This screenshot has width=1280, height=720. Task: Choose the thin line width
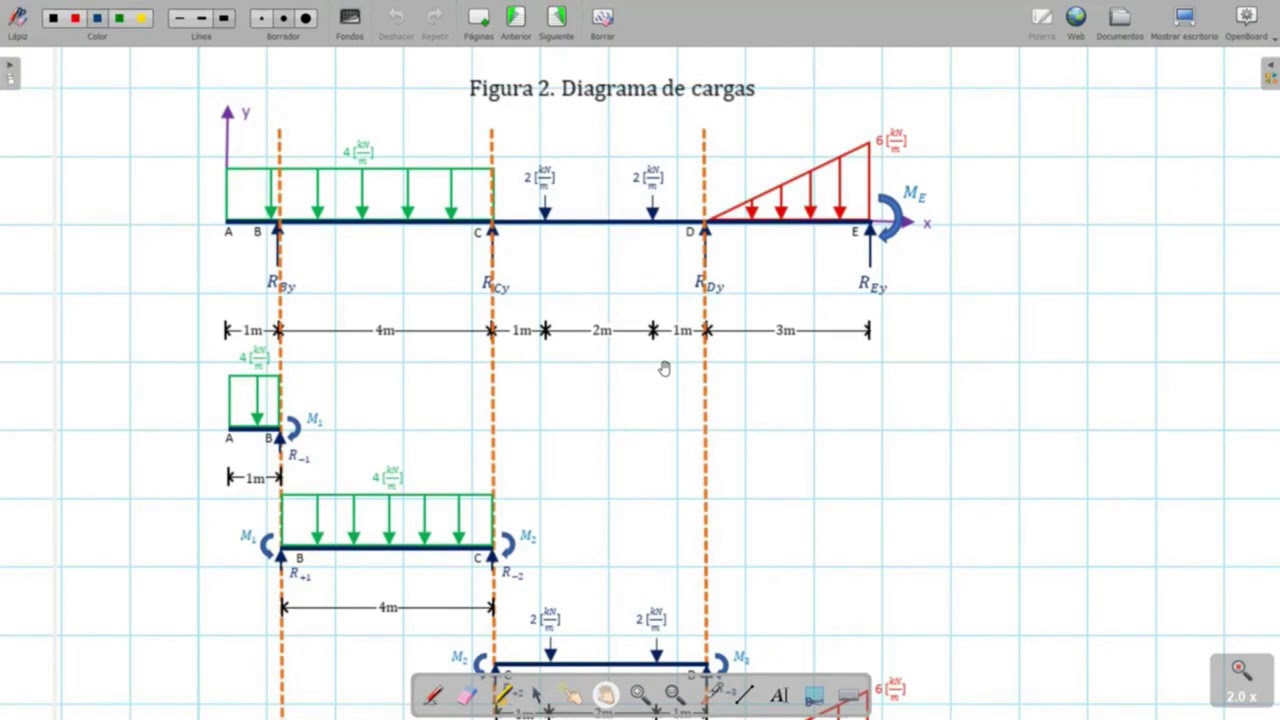click(x=180, y=18)
